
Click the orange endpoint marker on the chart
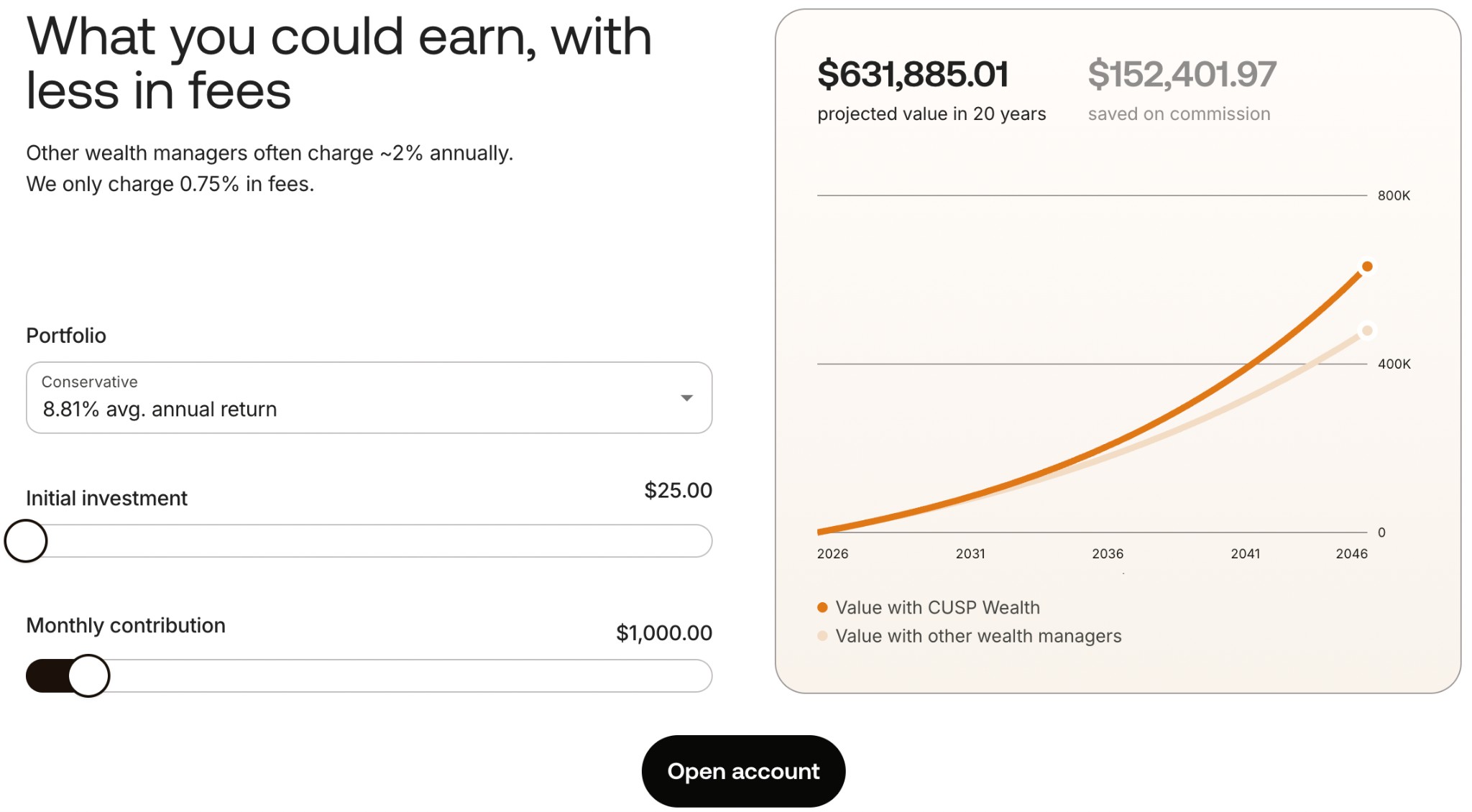[1367, 267]
